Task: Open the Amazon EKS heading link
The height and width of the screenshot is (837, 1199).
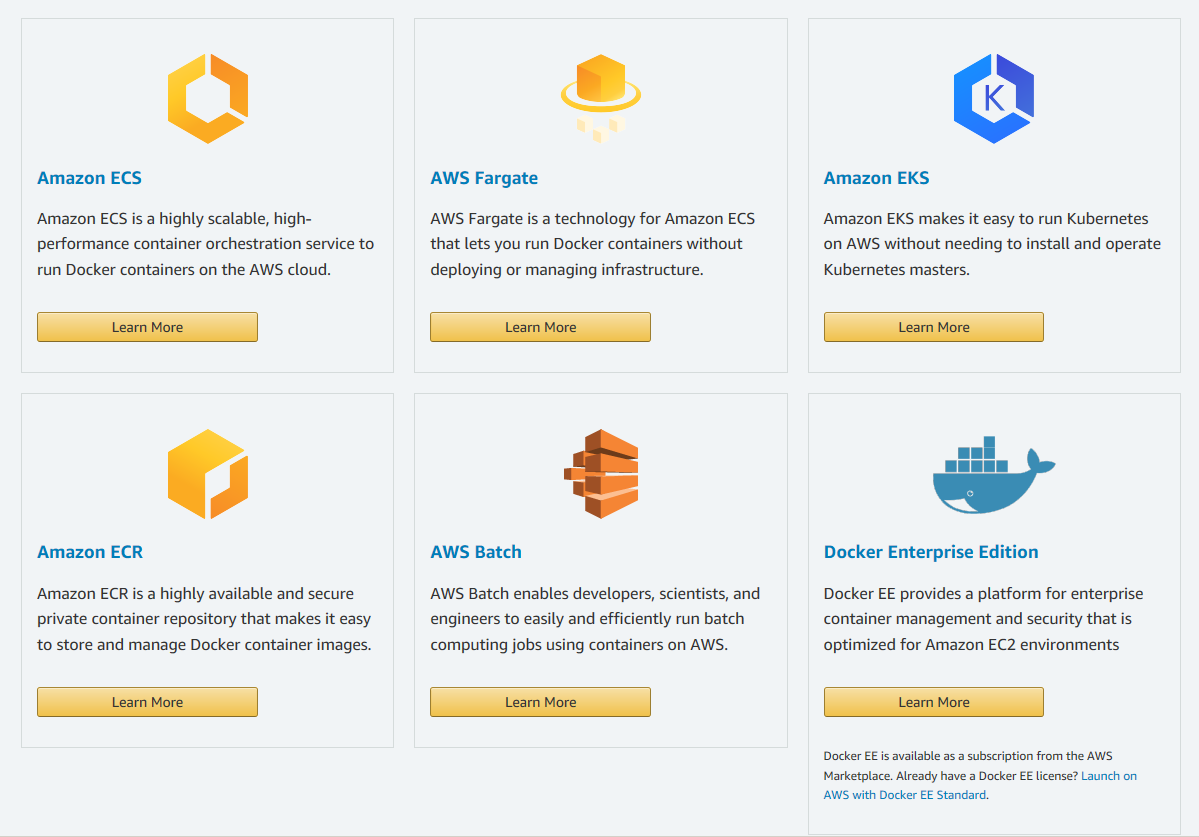Action: pos(876,178)
